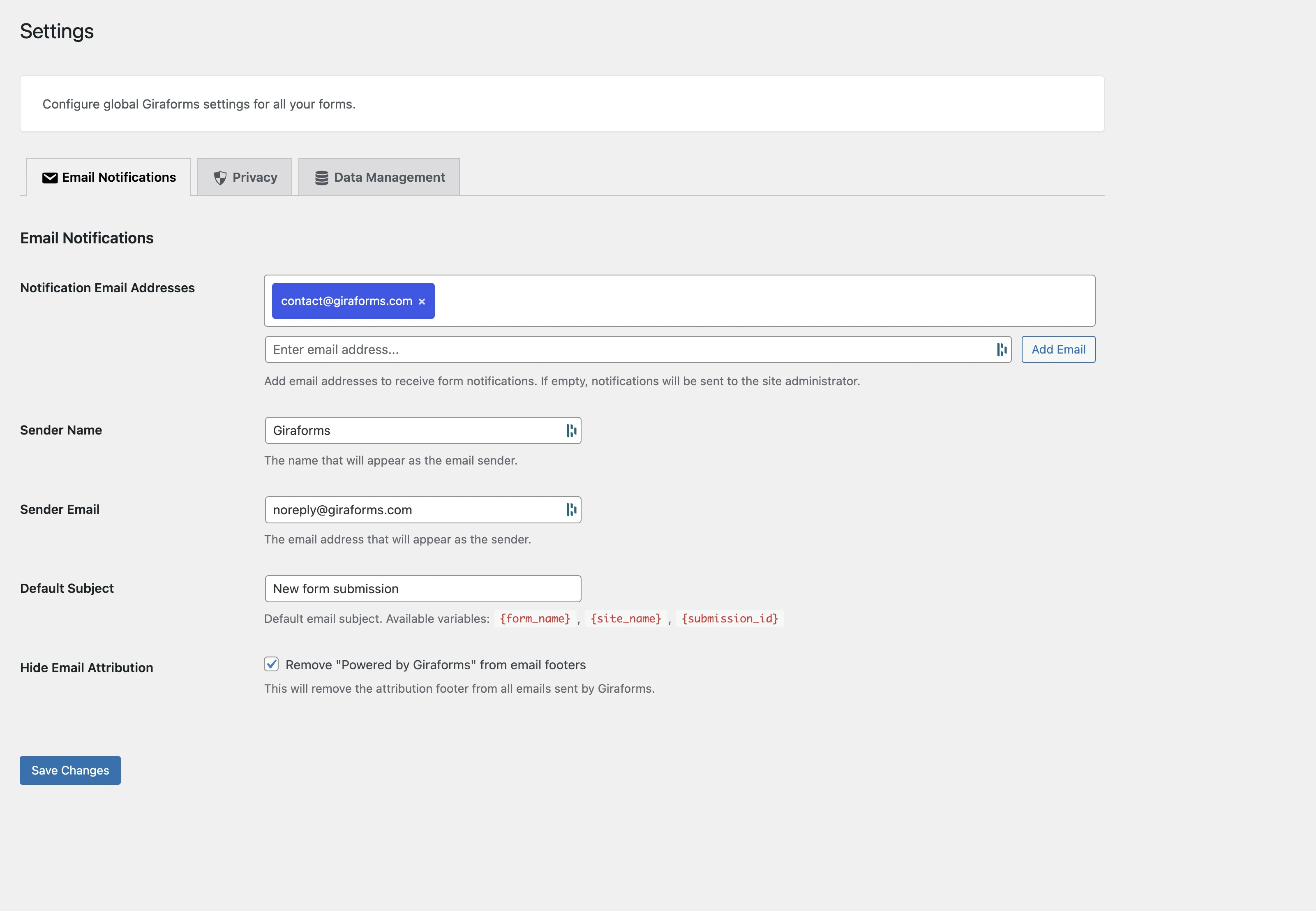
Task: Click the Enter email address input field
Action: [571, 349]
